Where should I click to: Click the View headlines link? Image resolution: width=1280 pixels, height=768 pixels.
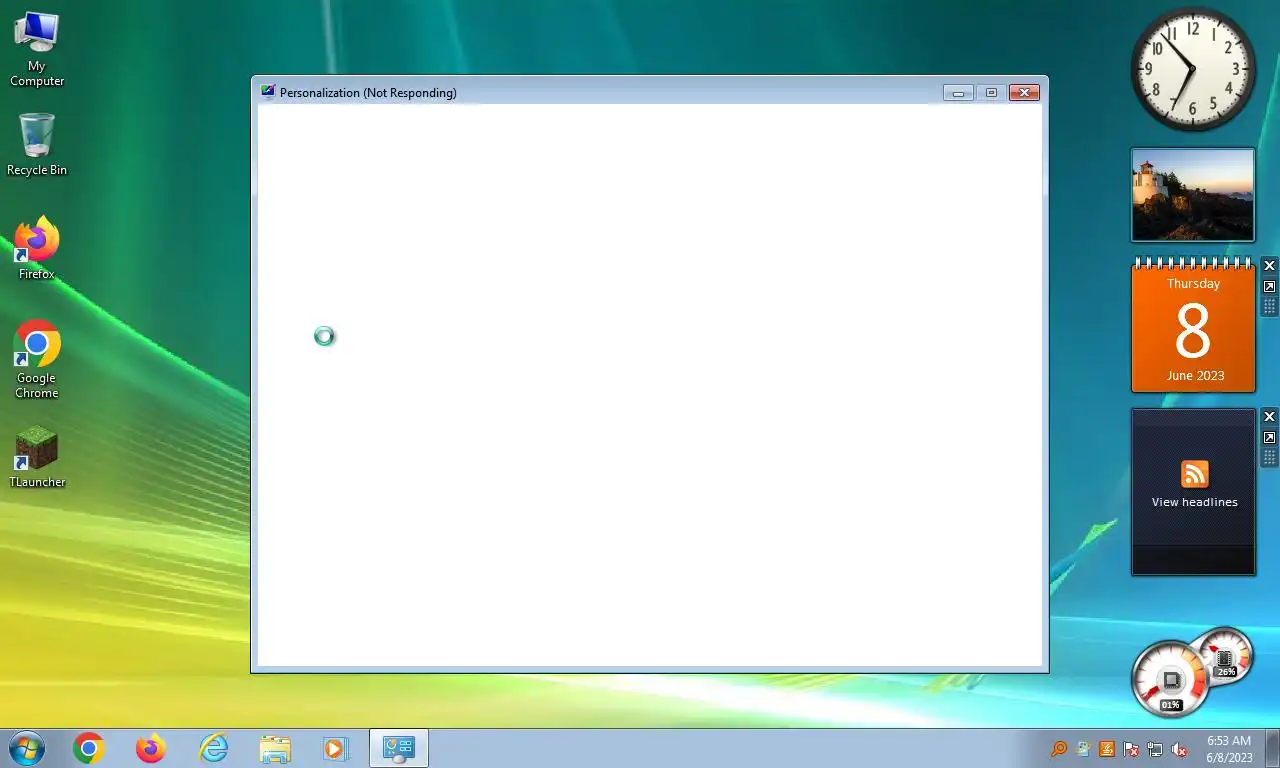[x=1194, y=502]
